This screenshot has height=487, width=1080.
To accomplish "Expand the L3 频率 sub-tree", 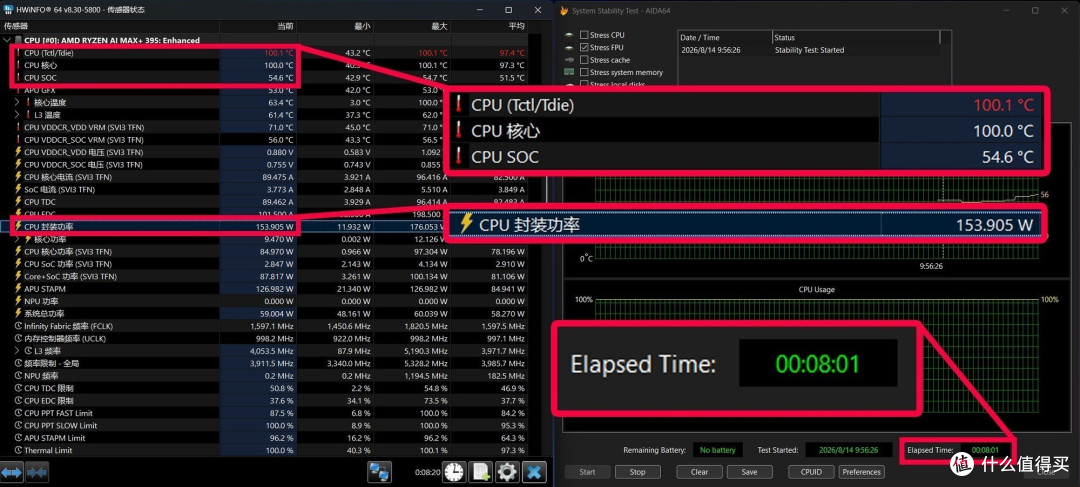I will coord(18,351).
